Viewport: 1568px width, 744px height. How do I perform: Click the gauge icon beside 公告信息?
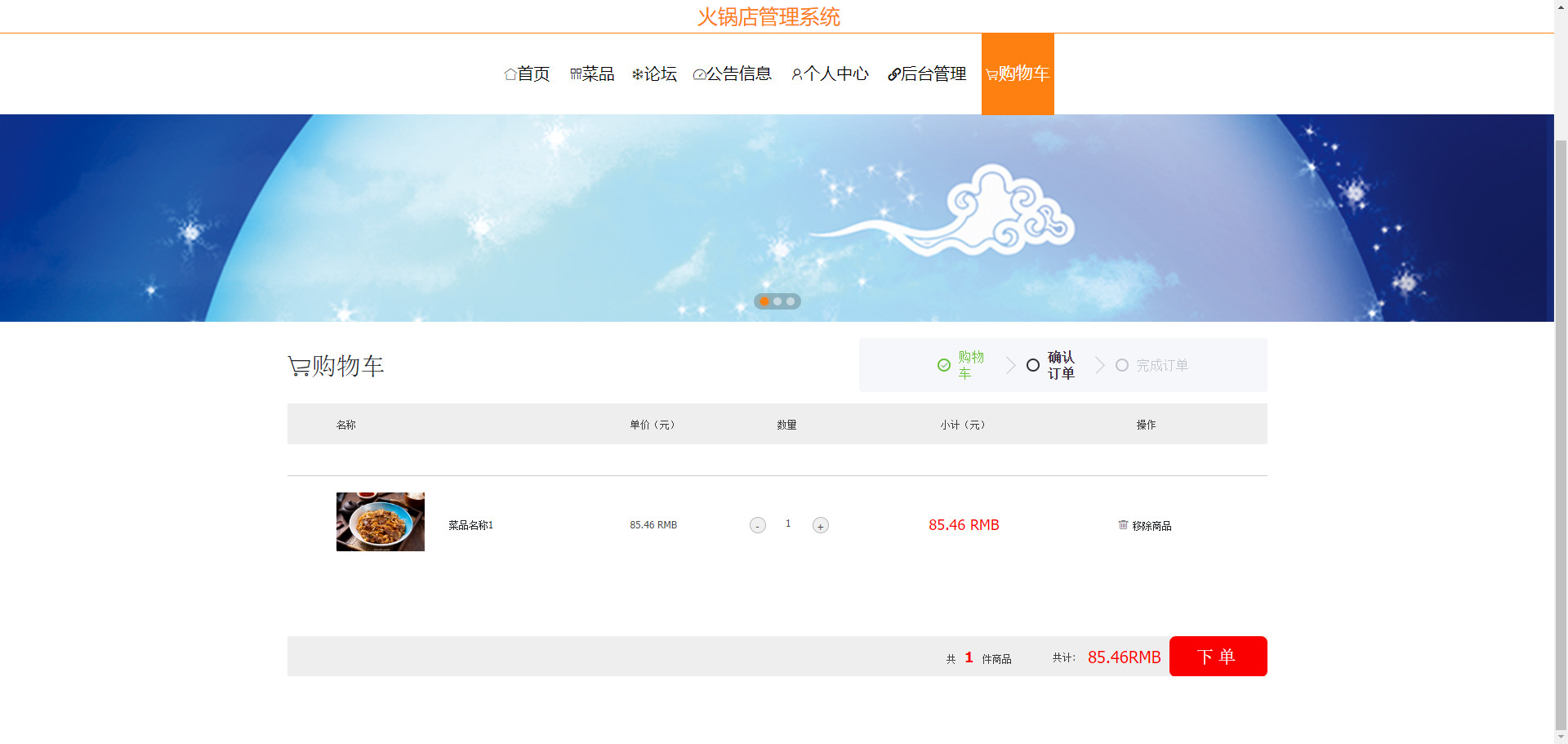(699, 74)
